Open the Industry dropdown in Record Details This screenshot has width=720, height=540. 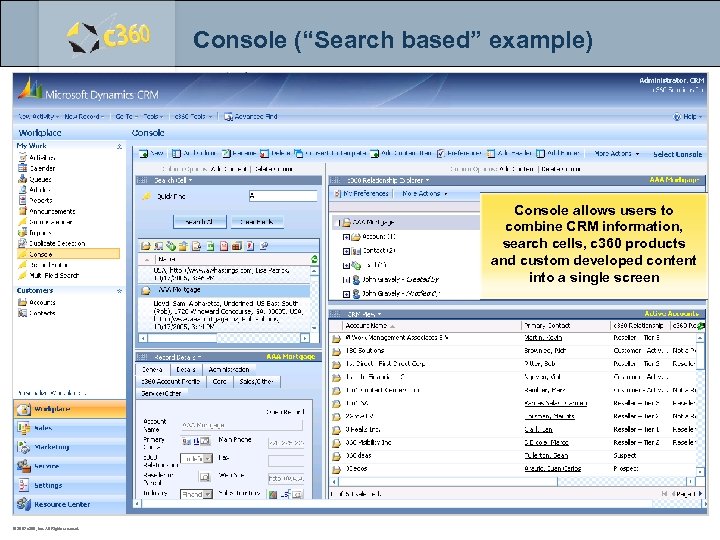[x=208, y=494]
